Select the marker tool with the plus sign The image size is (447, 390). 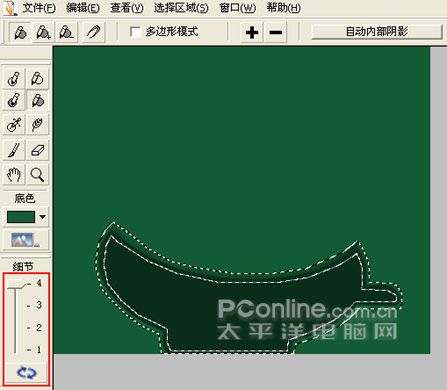[x=43, y=32]
